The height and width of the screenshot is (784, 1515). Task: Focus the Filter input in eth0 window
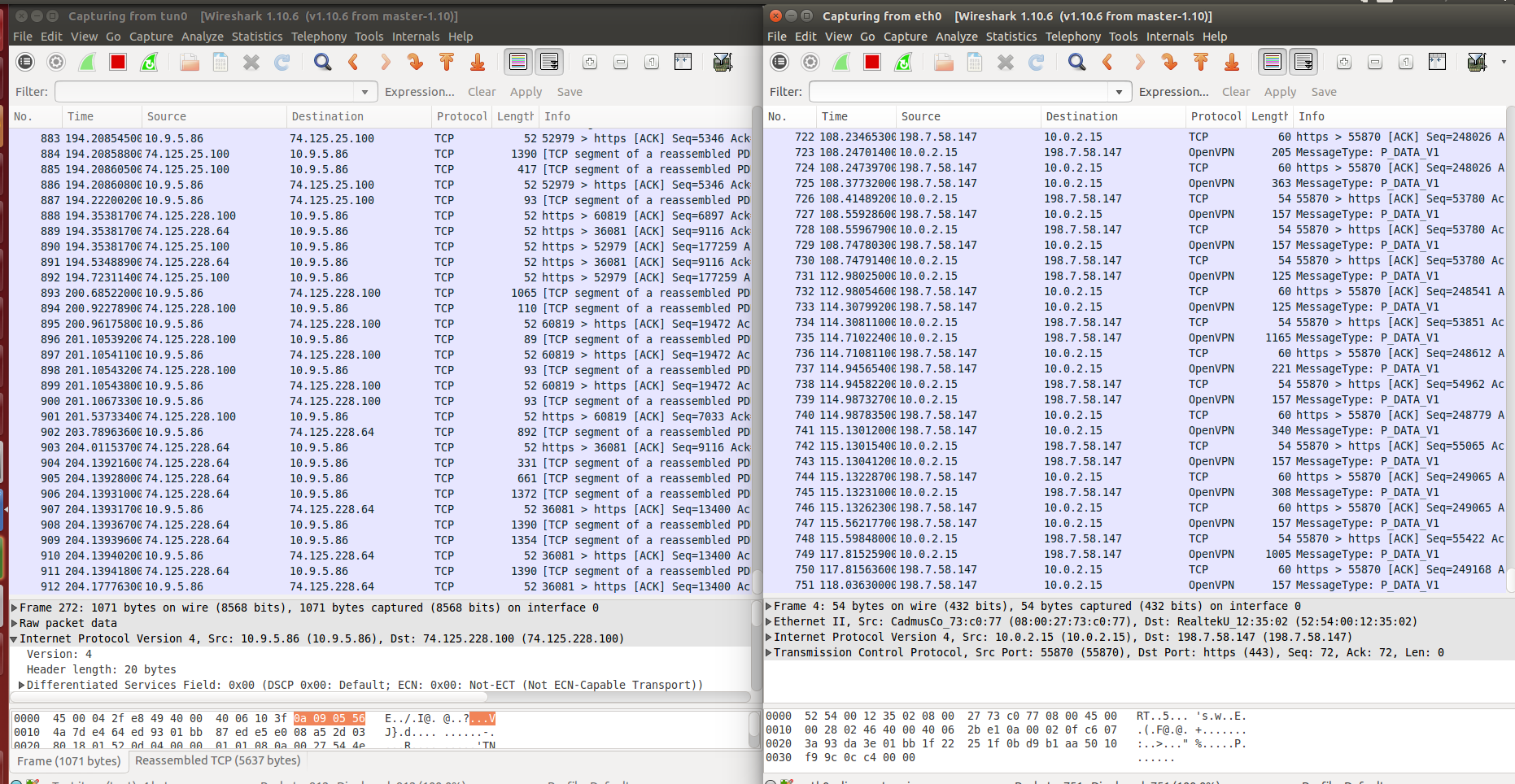pos(959,92)
